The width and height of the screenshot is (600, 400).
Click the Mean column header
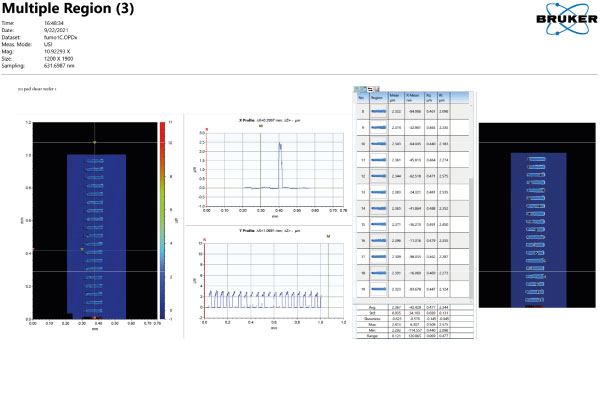pyautogui.click(x=398, y=99)
